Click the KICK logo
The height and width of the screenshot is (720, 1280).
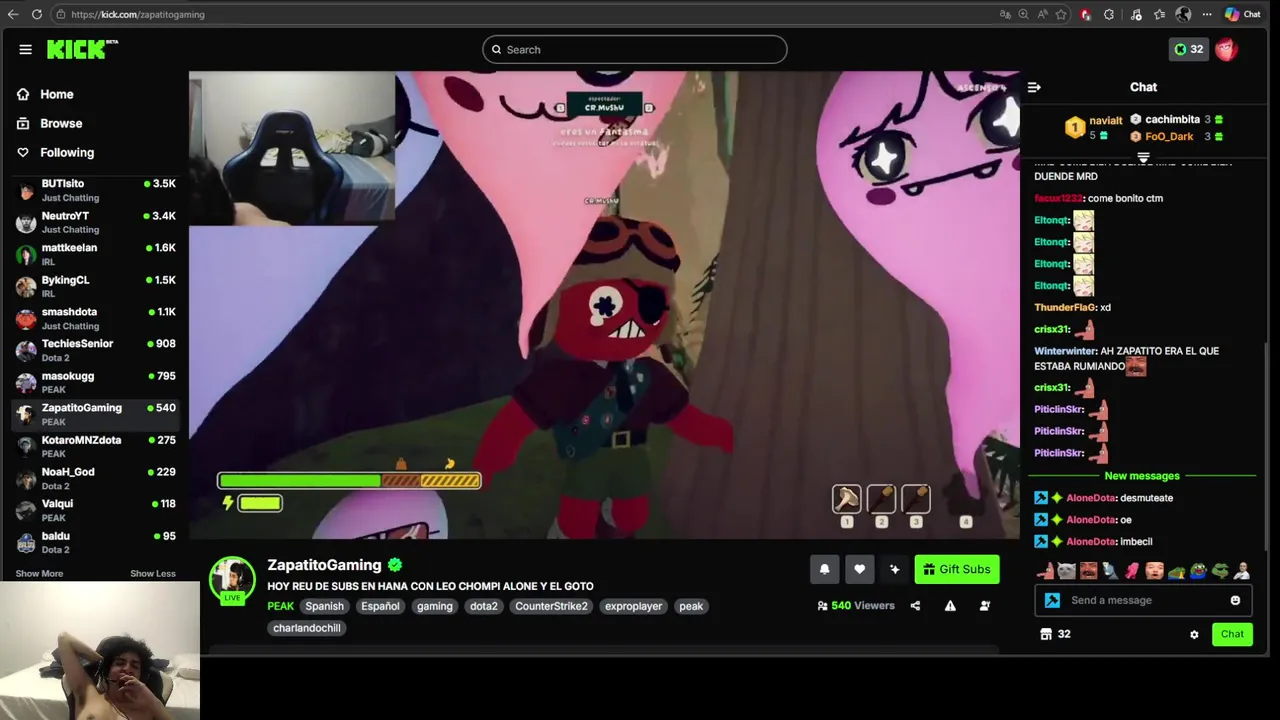tap(82, 49)
